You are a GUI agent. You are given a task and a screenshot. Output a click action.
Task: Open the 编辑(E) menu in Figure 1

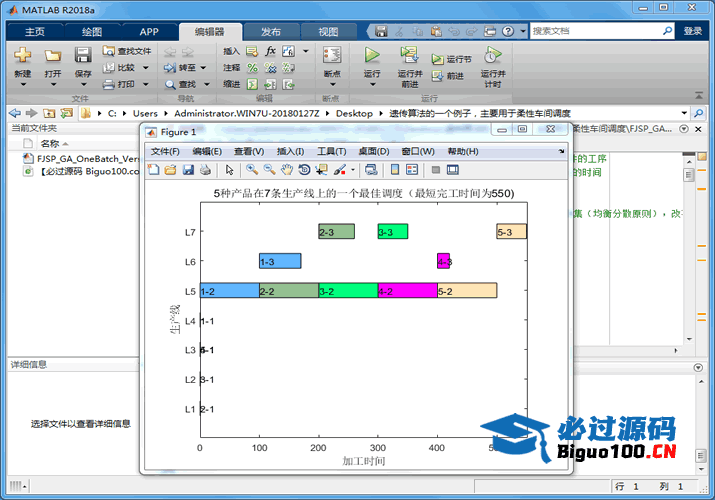point(207,151)
